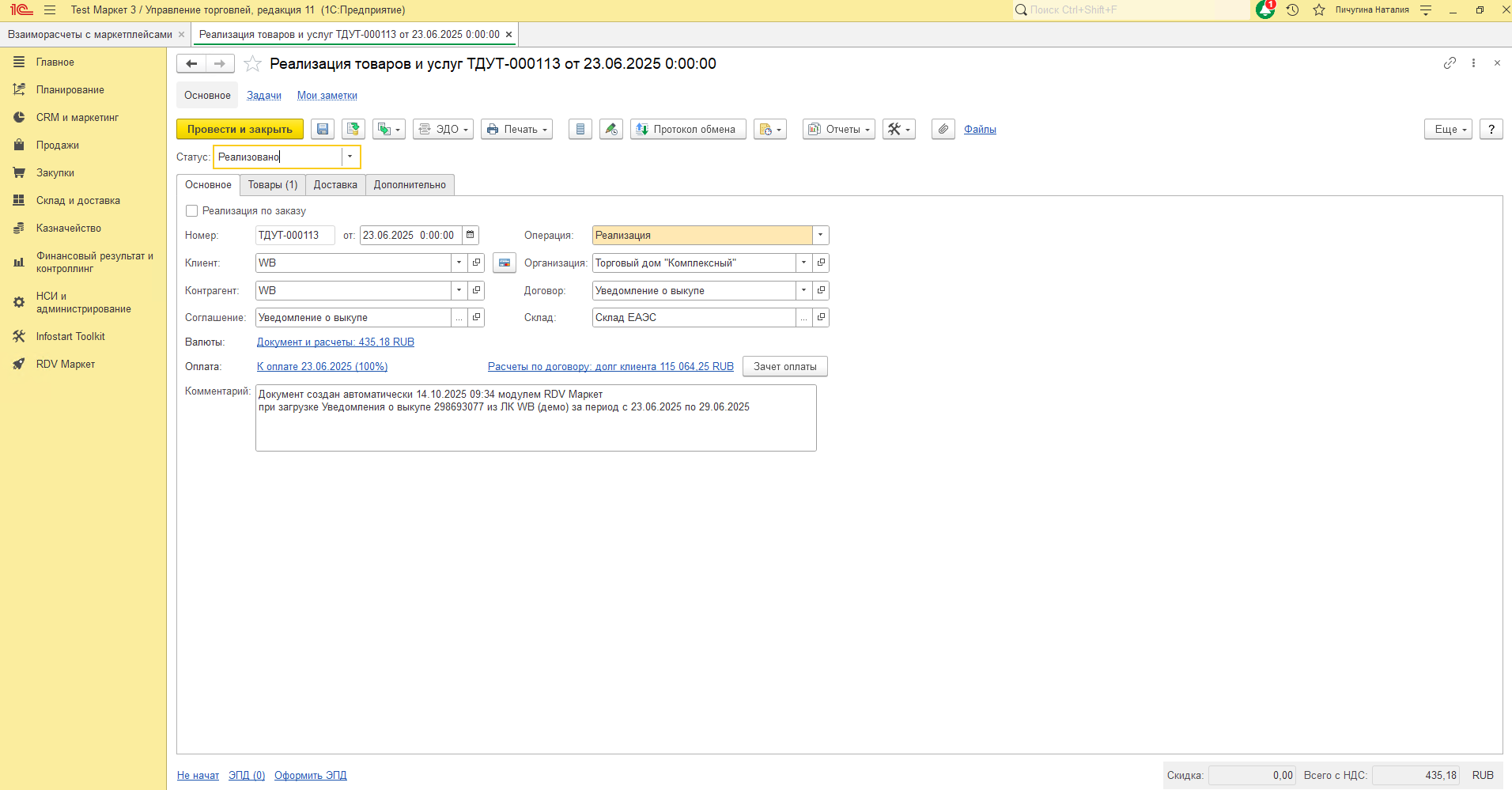Image resolution: width=1512 pixels, height=790 pixels.
Task: Close the Реализация товаров и услуг tab
Action: click(x=508, y=35)
